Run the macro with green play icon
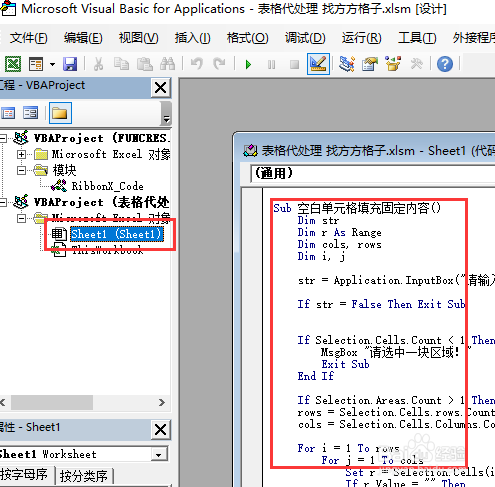Image resolution: width=495 pixels, height=487 pixels. 248,64
